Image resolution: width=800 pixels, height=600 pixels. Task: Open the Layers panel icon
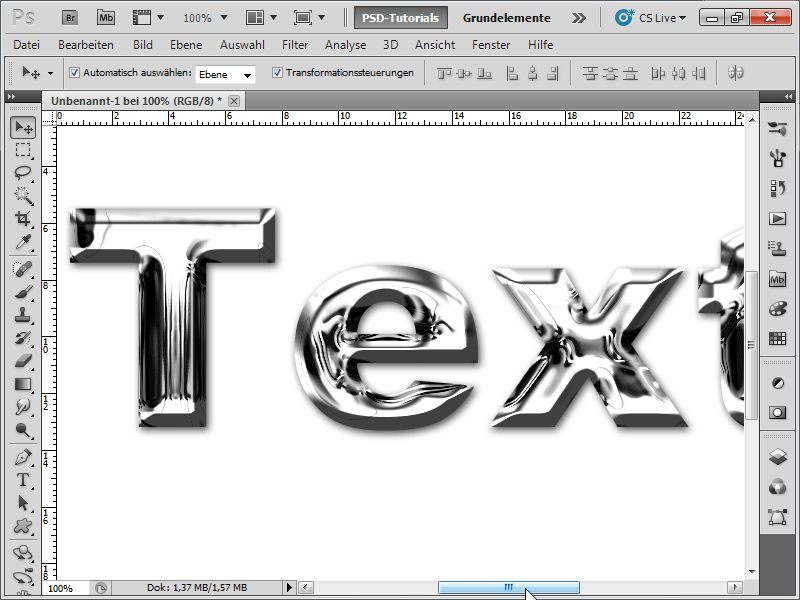(x=777, y=457)
